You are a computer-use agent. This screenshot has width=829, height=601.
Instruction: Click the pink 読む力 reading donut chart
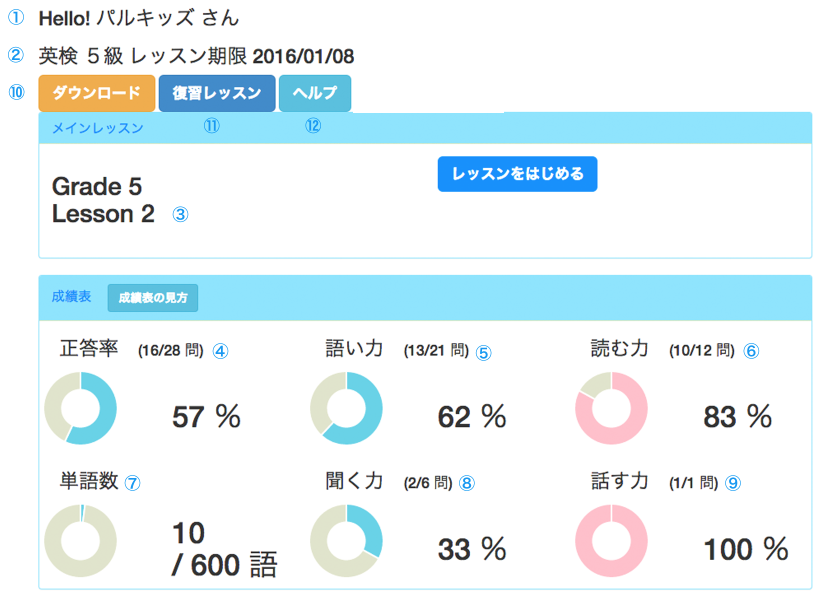tap(611, 408)
